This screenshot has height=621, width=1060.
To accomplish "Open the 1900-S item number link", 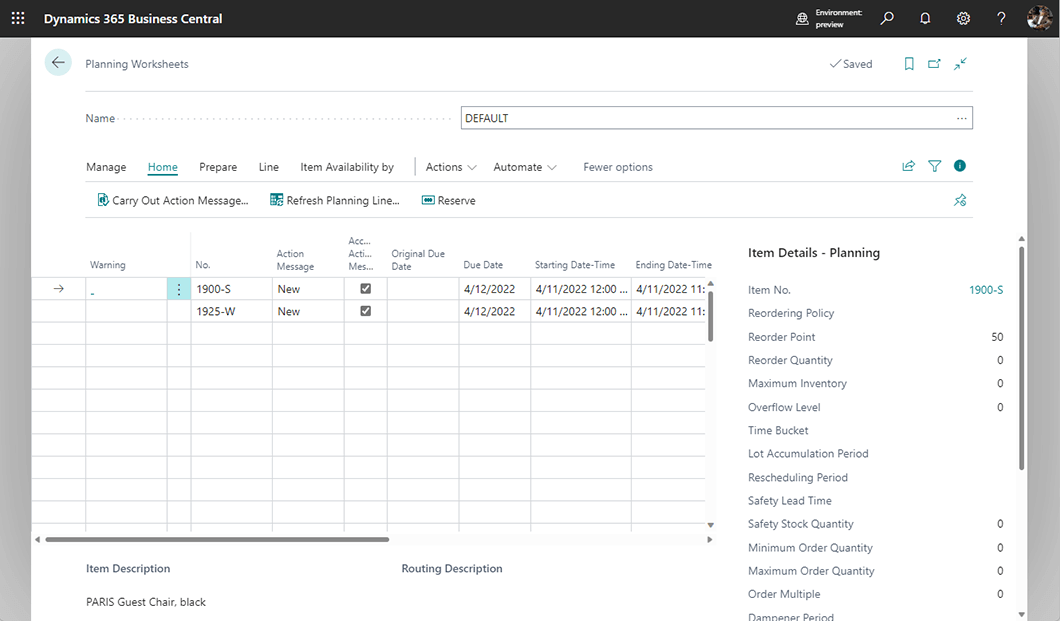I will point(985,290).
